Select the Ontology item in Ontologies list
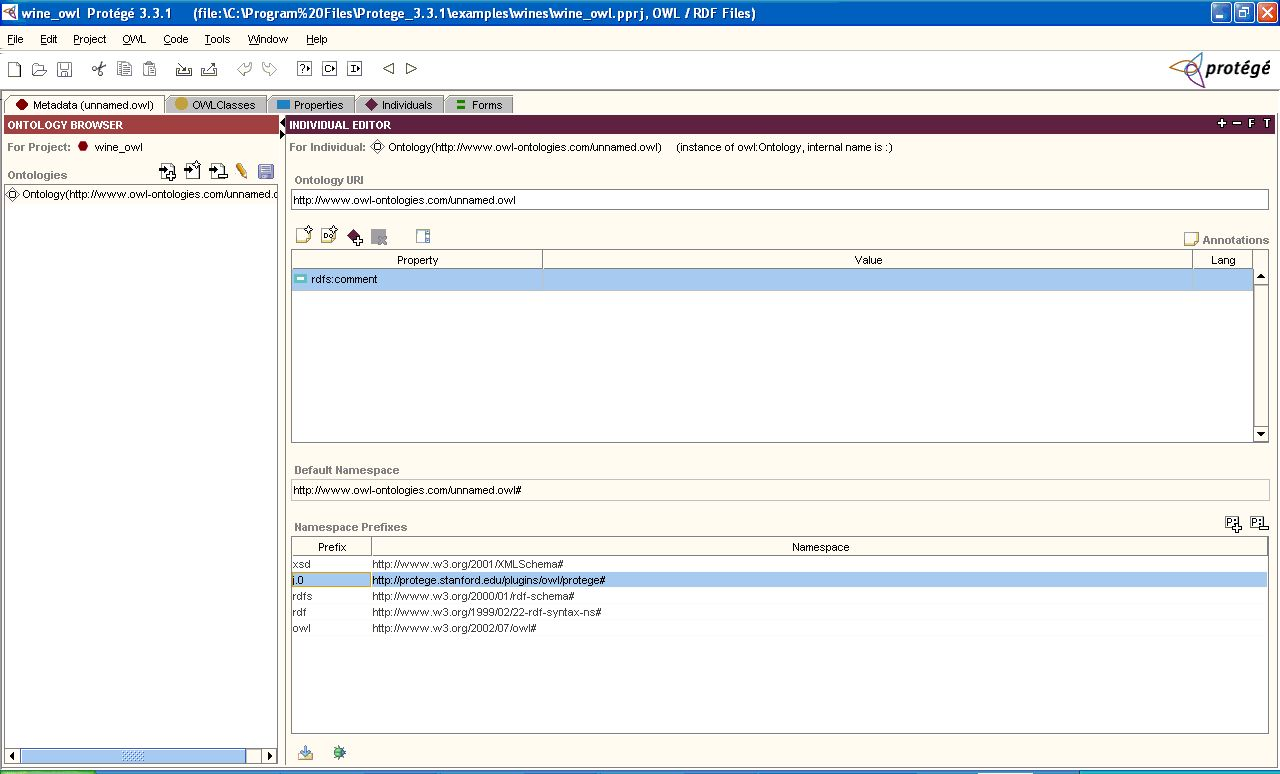1280x774 pixels. pyautogui.click(x=142, y=194)
